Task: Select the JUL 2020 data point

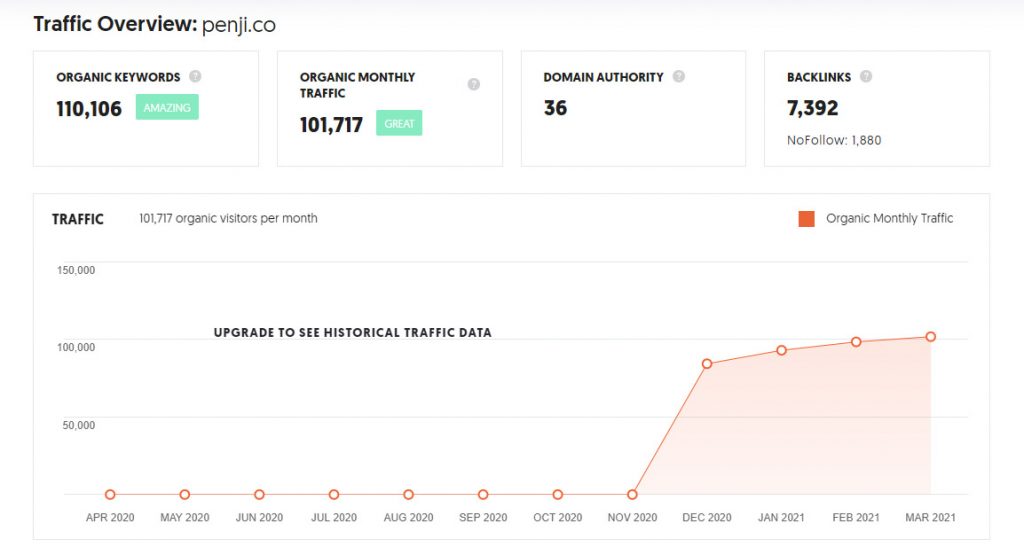Action: click(x=334, y=495)
